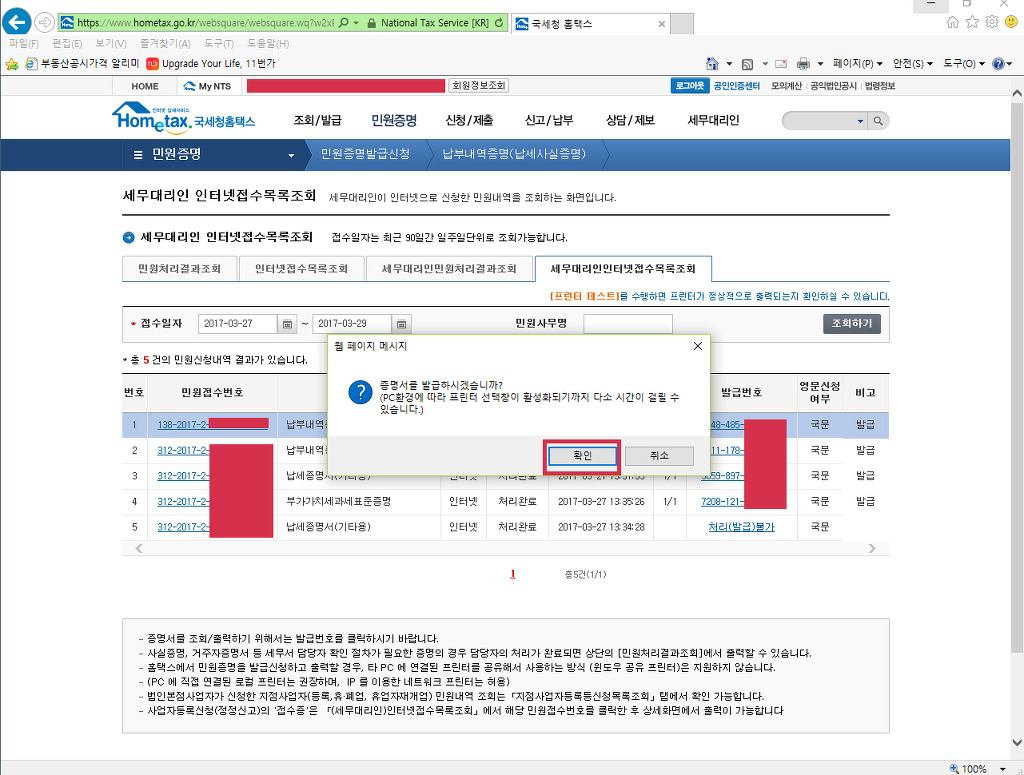Open the 민원증명발급신청 breadcrumb item
1024x775 pixels.
click(x=365, y=154)
